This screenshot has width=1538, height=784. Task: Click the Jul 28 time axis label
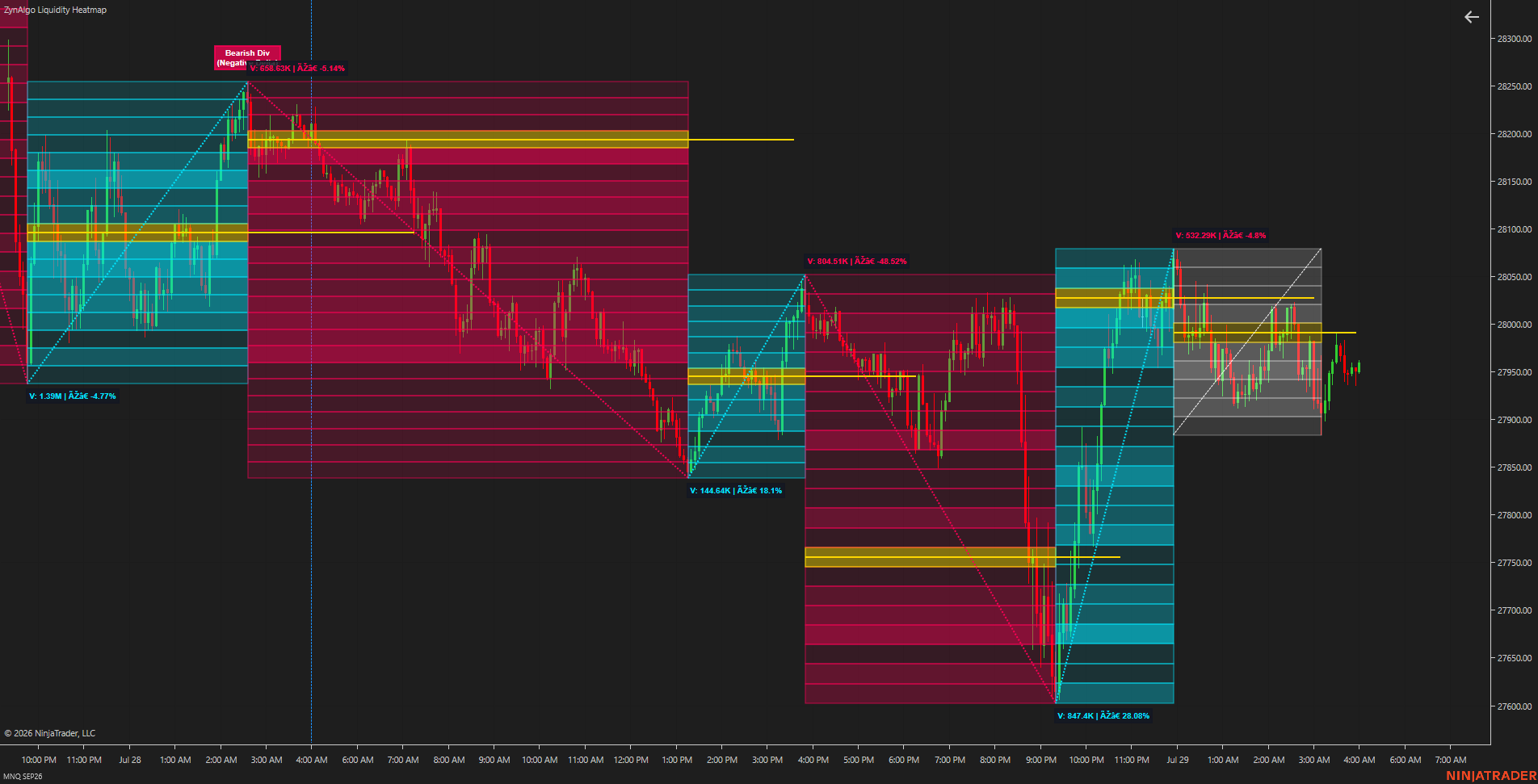point(130,760)
